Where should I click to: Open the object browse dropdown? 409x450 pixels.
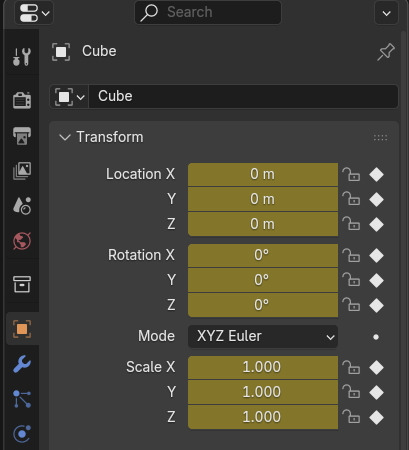(69, 97)
